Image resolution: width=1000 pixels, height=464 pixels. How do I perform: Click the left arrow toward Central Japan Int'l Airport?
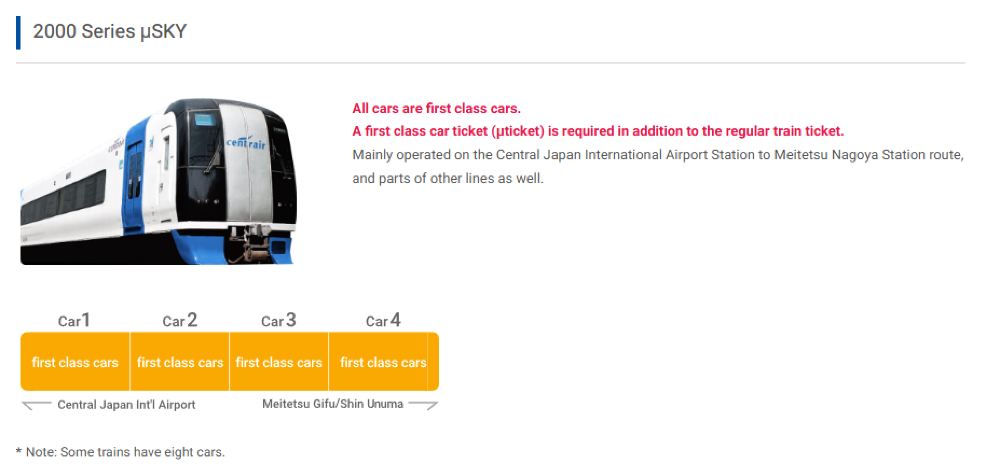pos(36,405)
